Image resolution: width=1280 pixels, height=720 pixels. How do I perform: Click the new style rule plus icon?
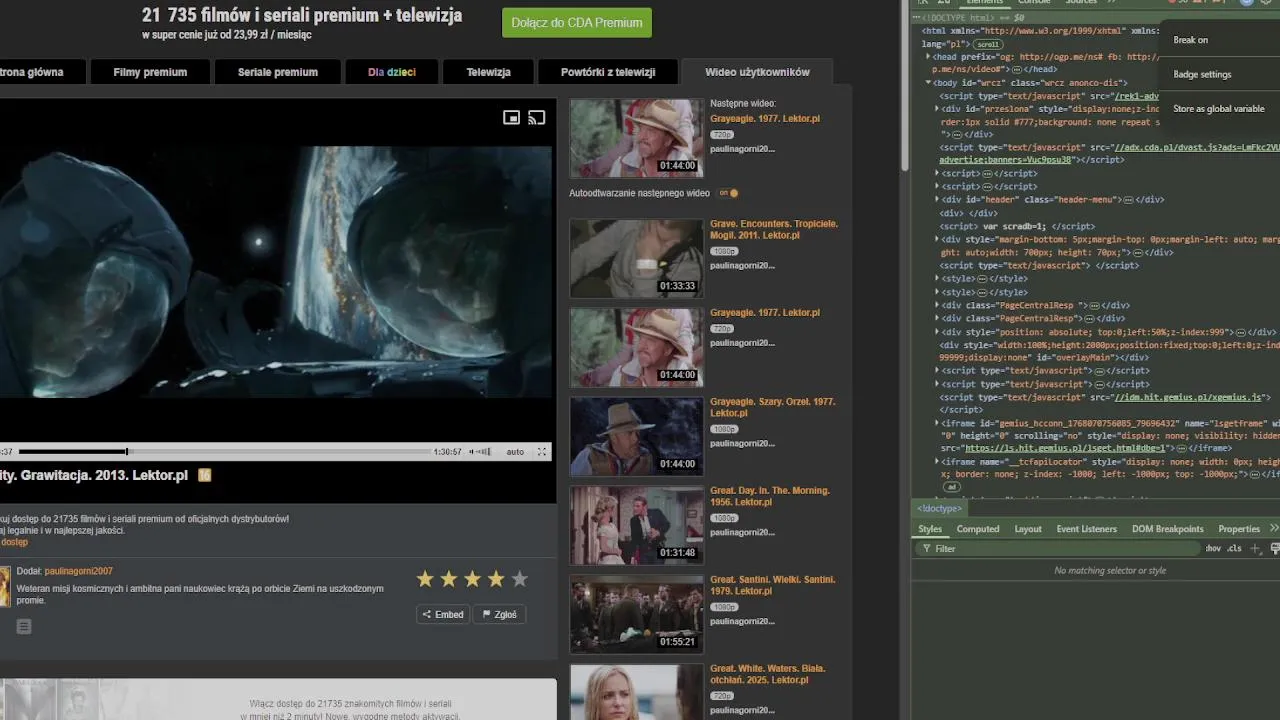1257,548
